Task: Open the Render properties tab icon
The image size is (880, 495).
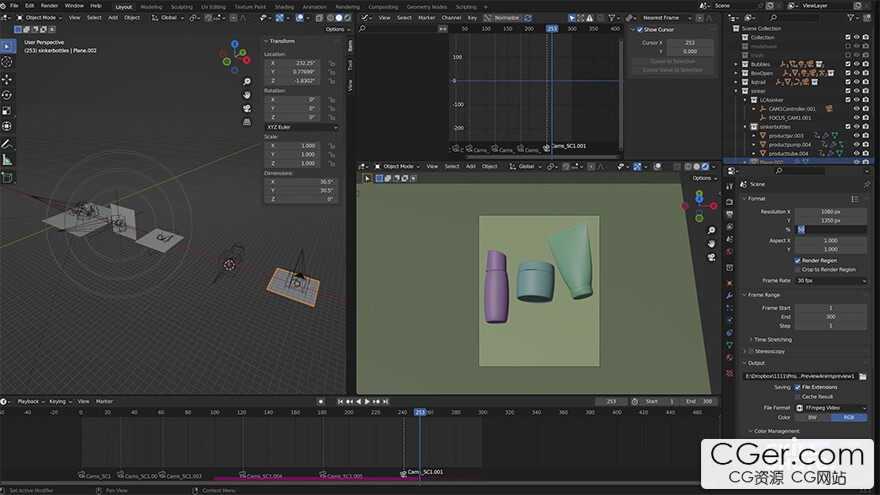Action: point(730,201)
